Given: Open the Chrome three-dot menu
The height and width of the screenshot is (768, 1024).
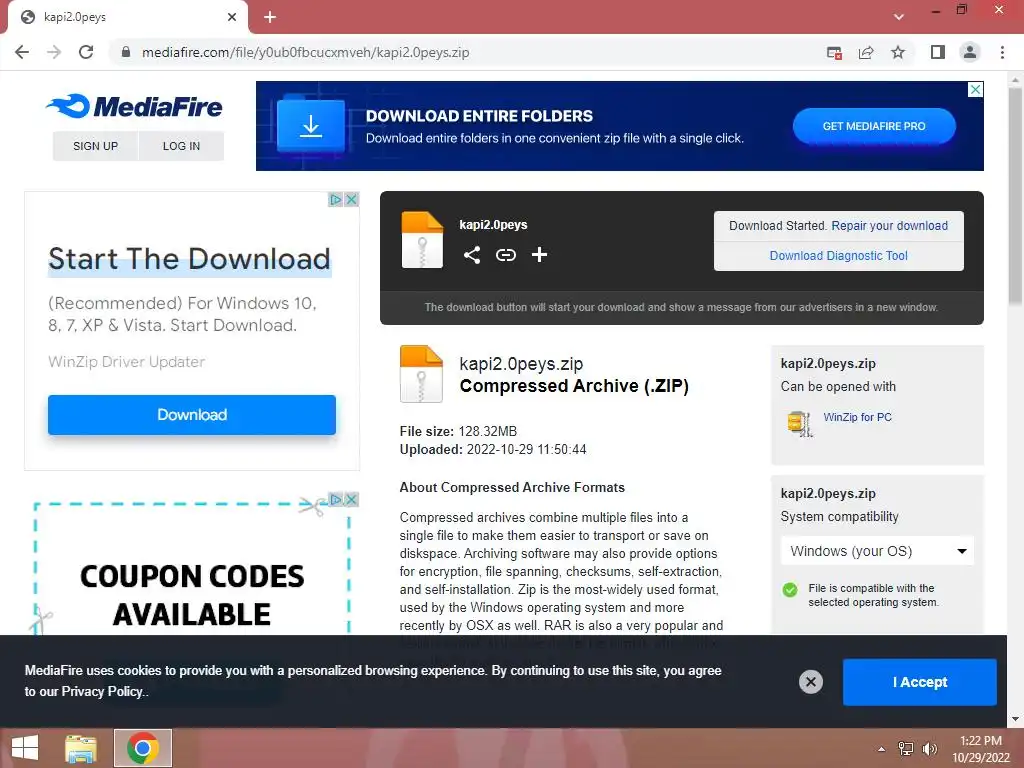Looking at the screenshot, I should pos(1002,52).
